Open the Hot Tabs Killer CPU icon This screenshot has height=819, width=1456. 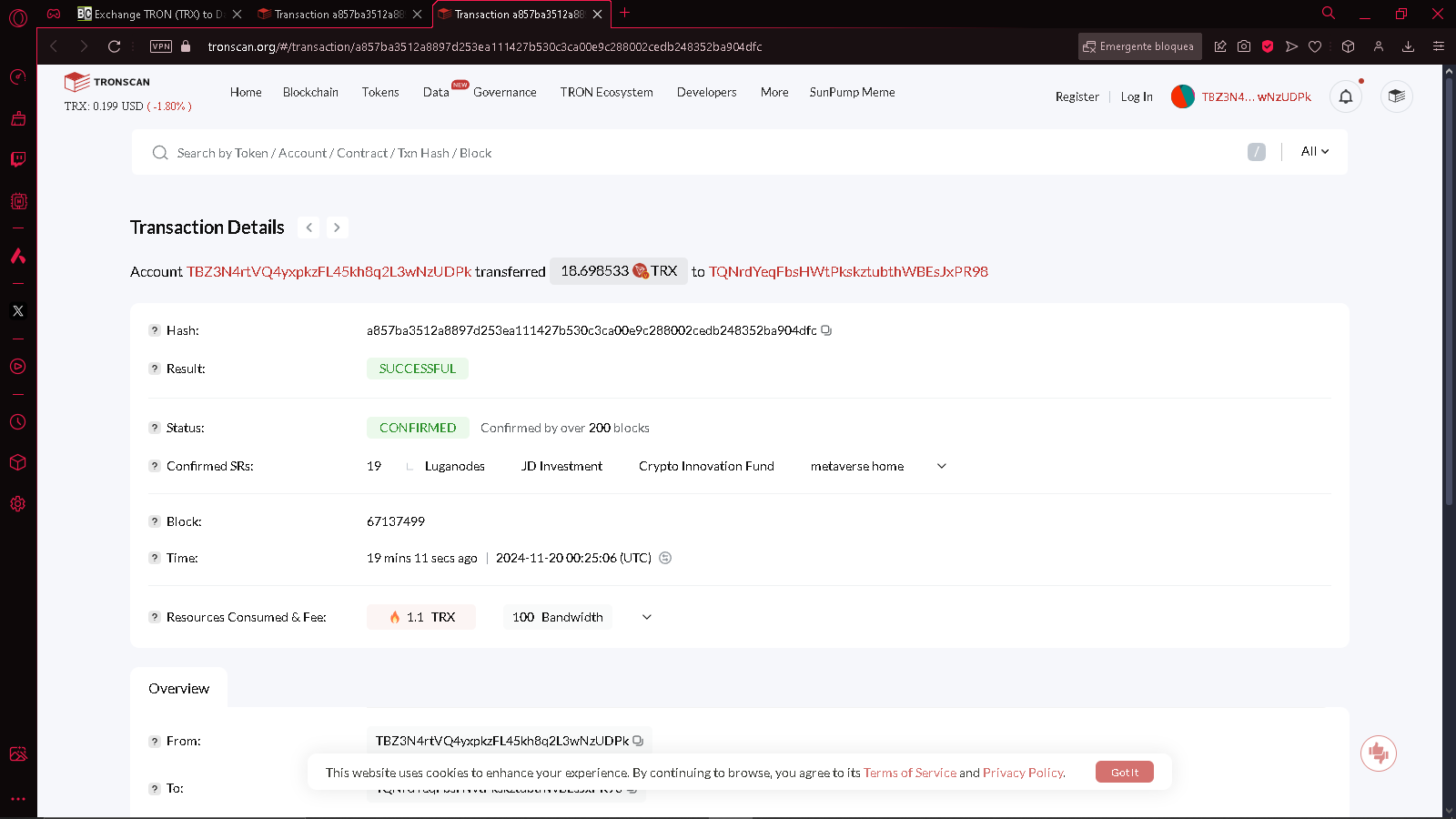point(17,201)
